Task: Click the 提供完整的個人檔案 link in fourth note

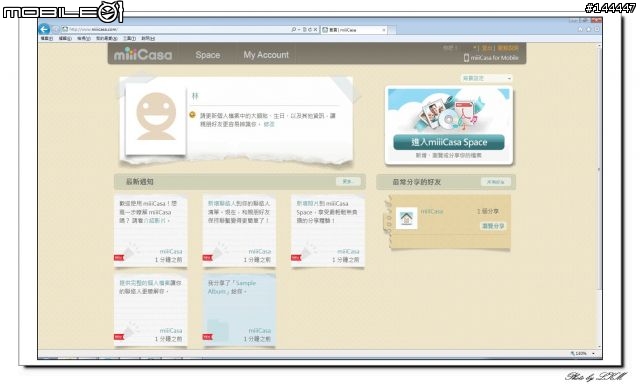Action: point(144,283)
